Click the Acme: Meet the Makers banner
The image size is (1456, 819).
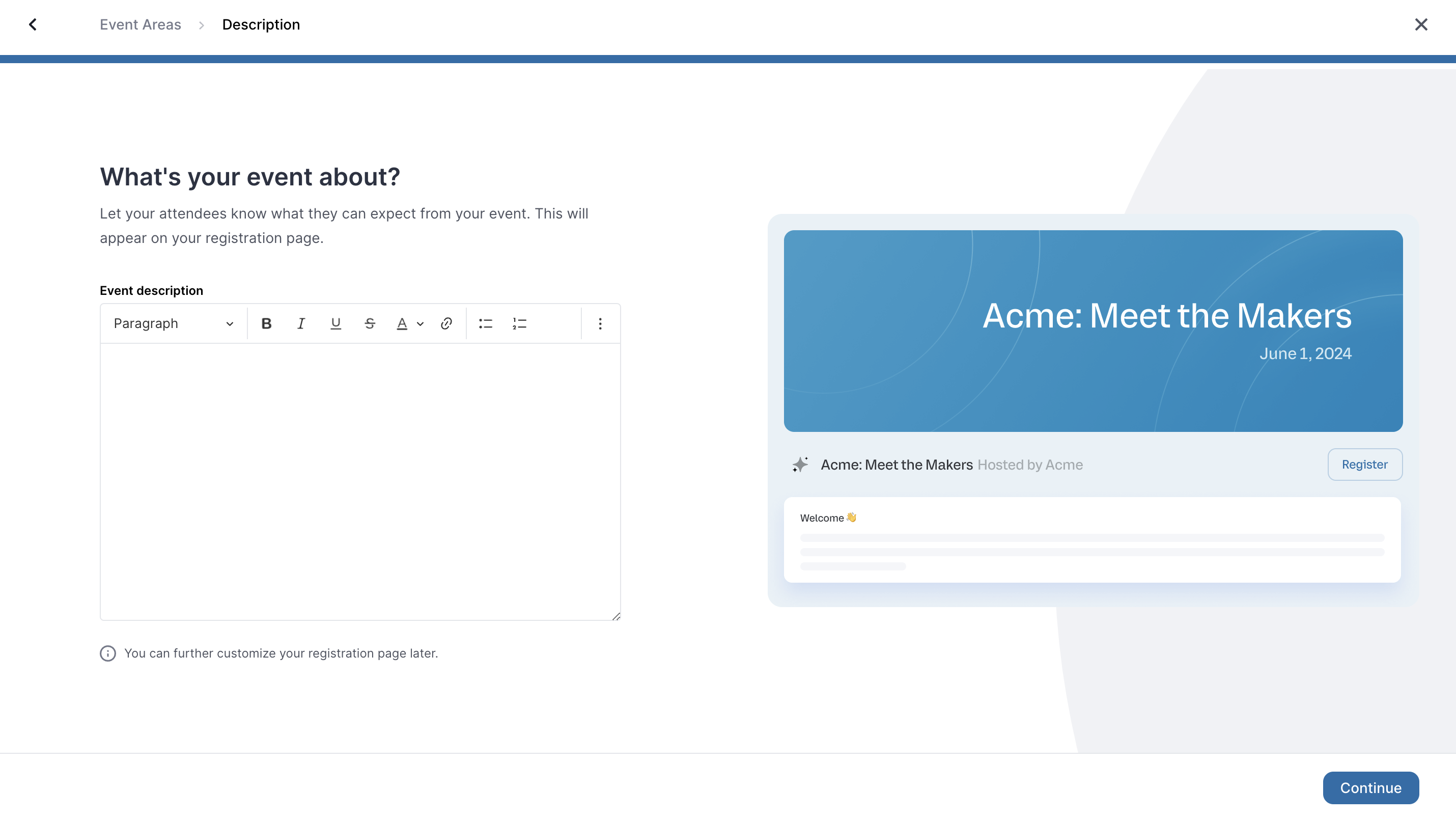1093,331
